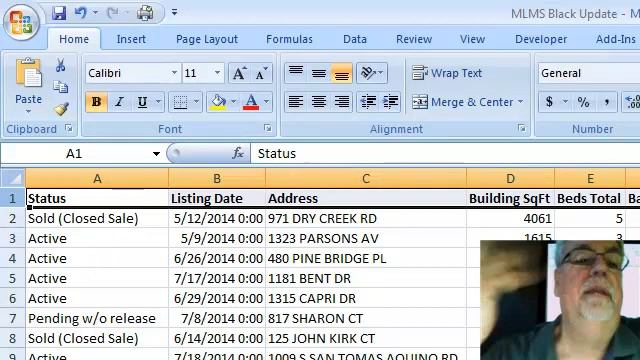Copy the selected cells
Viewport: 640px width, 360px height.
coord(60,87)
